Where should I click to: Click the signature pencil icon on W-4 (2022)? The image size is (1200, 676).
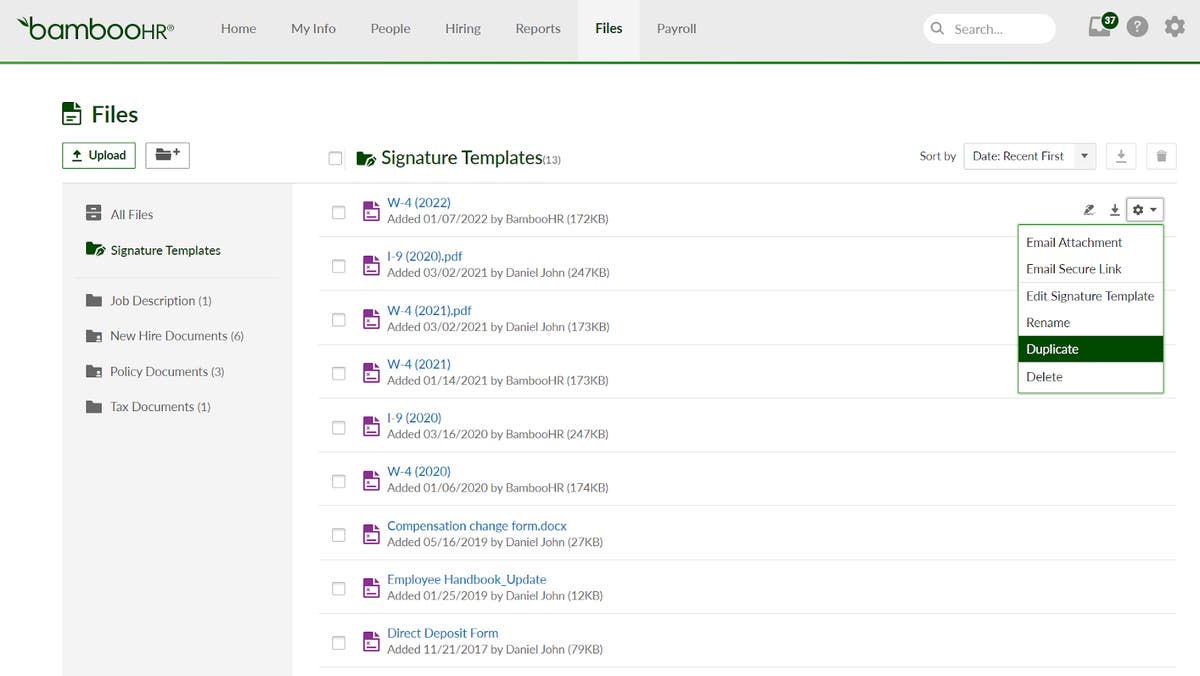[1089, 210]
